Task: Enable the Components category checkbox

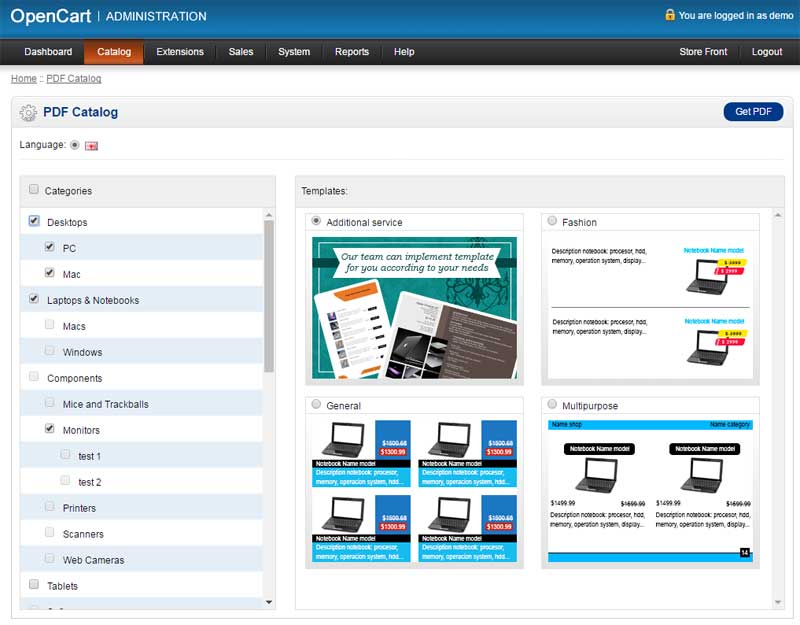Action: (34, 377)
